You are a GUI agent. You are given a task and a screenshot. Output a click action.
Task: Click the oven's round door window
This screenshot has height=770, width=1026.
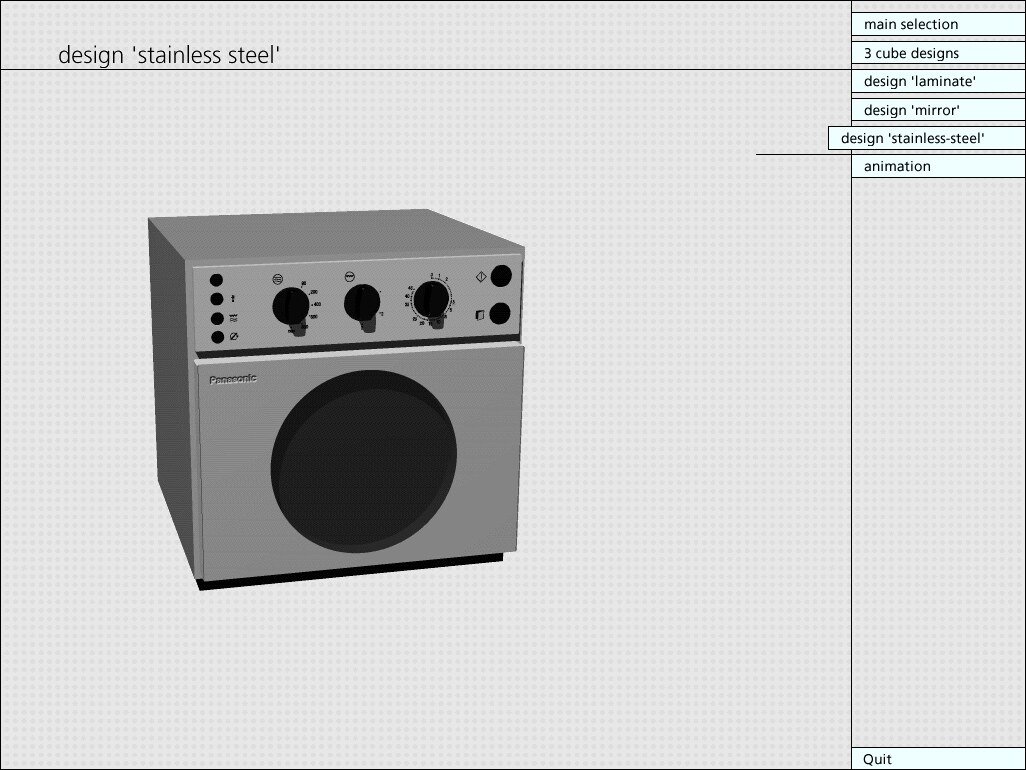(364, 461)
